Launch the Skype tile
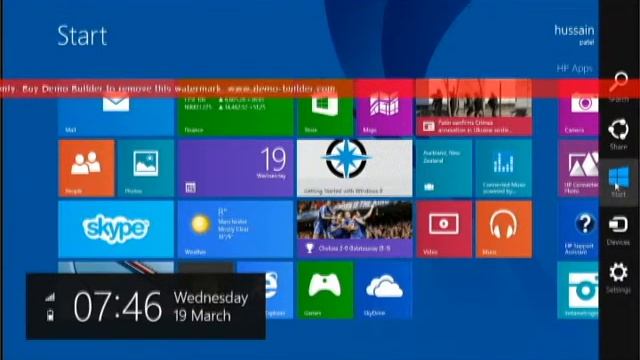Viewport: 640px width, 360px height. click(x=116, y=229)
